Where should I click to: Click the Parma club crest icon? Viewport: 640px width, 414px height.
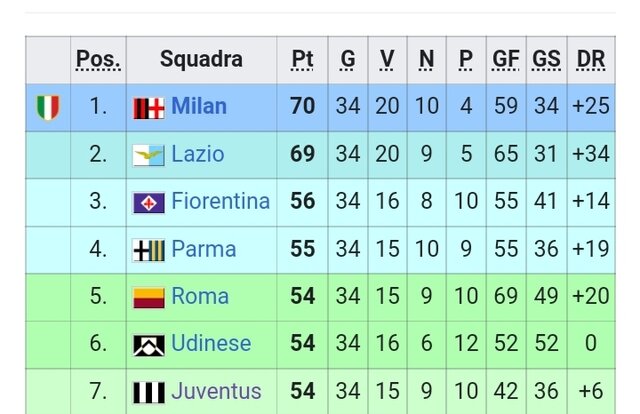pyautogui.click(x=149, y=249)
